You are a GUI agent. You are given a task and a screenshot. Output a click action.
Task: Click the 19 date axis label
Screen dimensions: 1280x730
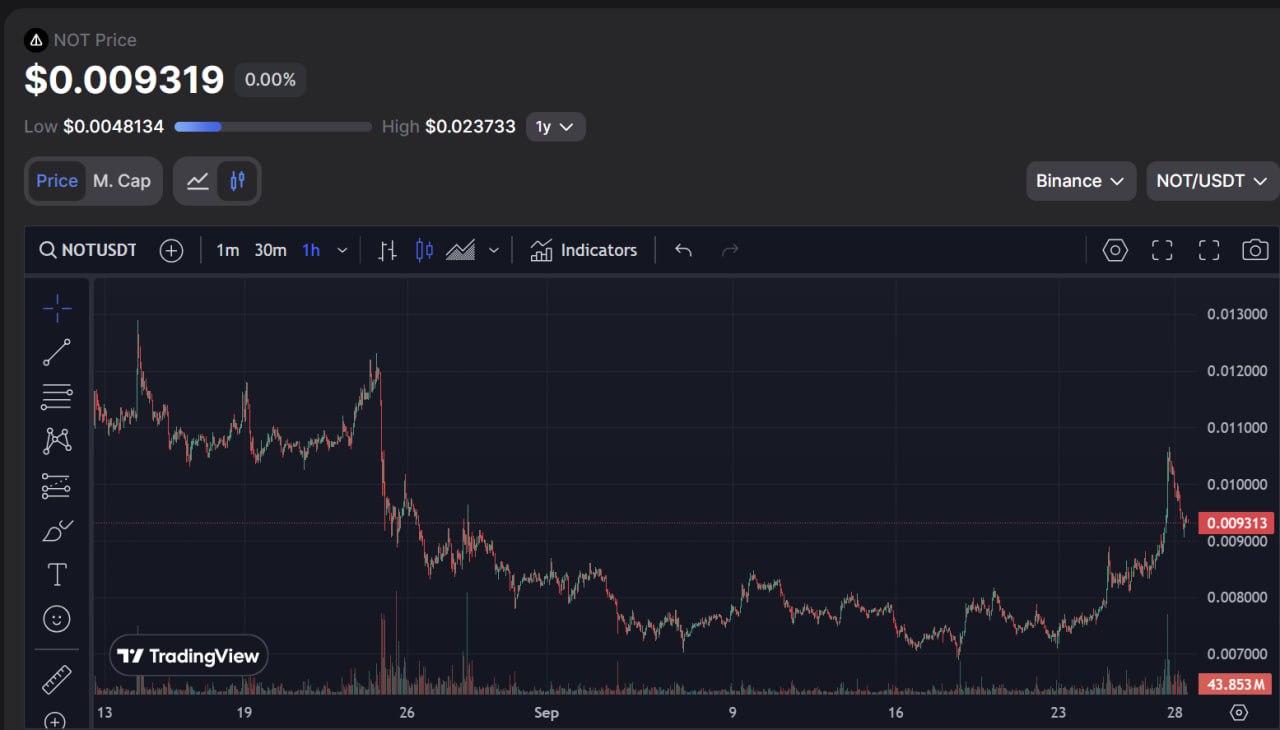coord(244,713)
